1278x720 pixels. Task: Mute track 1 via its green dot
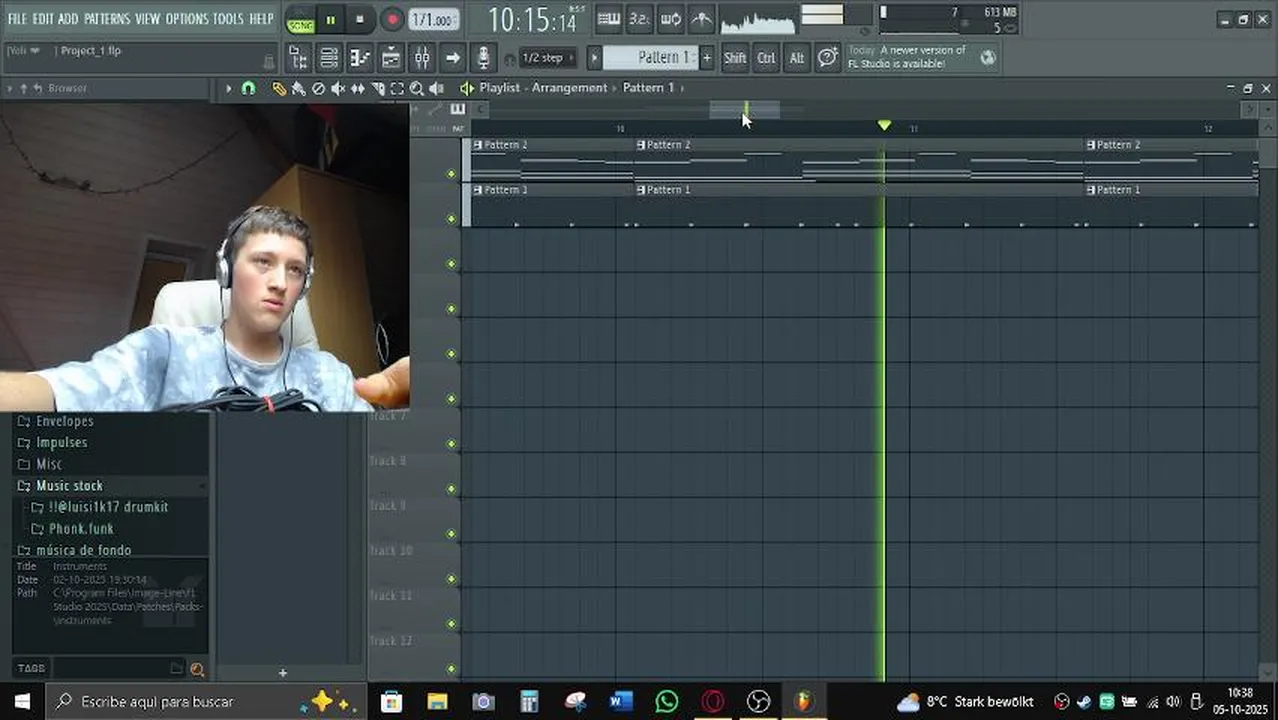click(451, 174)
